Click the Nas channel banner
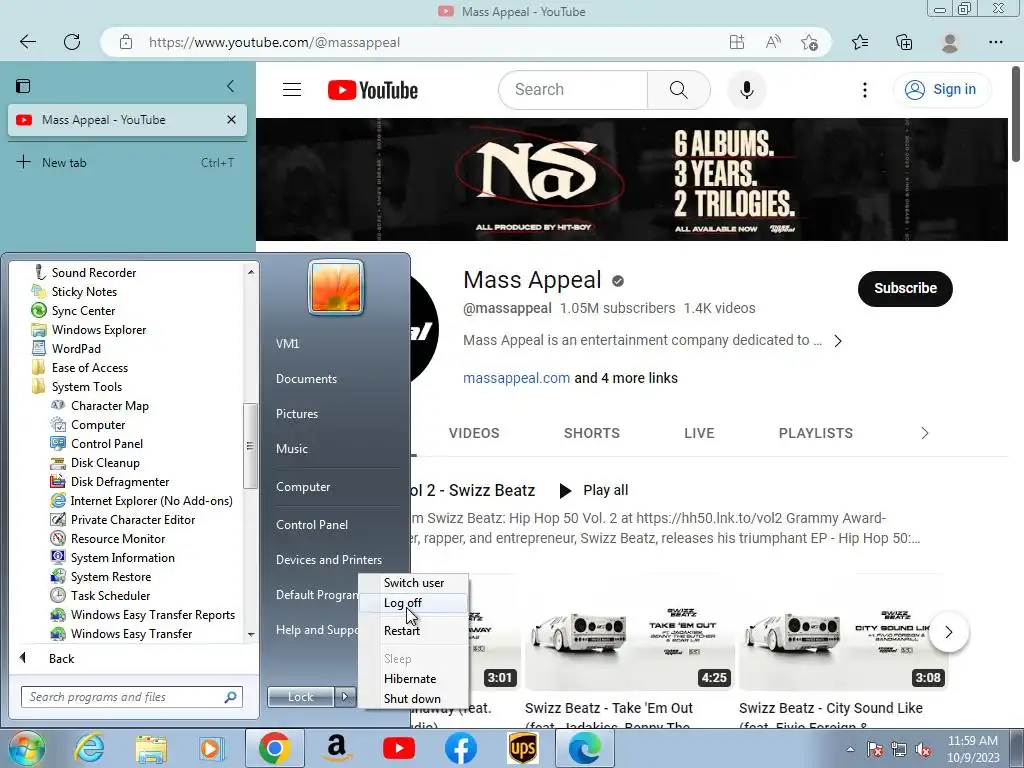 tap(632, 180)
